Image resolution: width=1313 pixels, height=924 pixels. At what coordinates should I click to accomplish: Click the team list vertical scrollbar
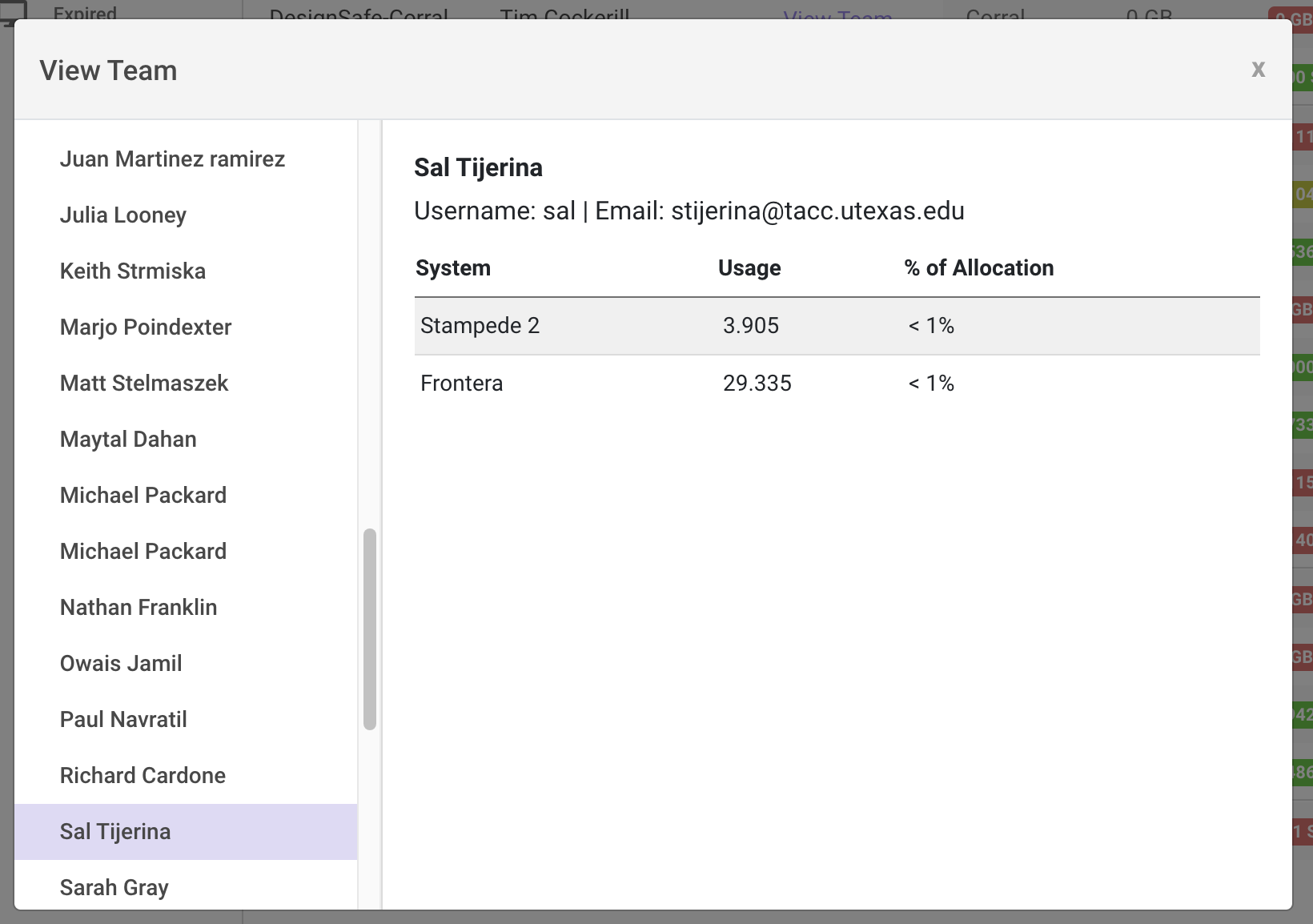pyautogui.click(x=370, y=629)
